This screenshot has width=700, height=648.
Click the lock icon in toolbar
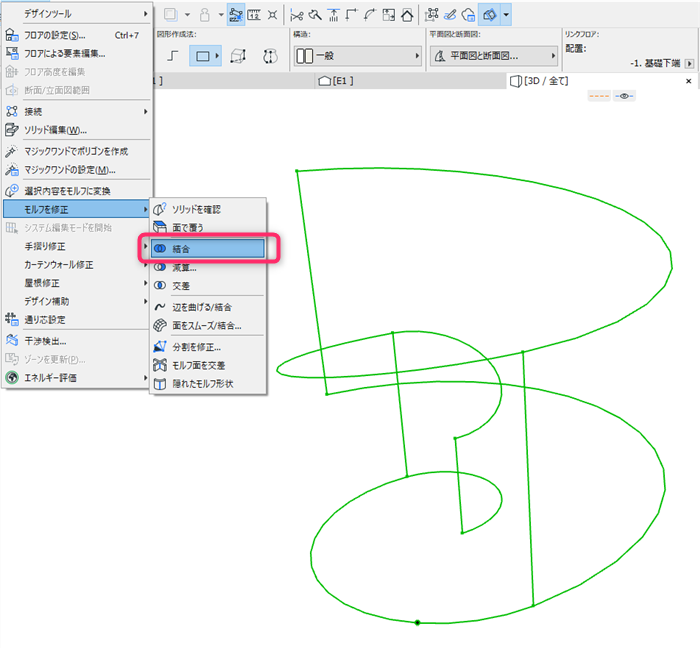pos(205,15)
